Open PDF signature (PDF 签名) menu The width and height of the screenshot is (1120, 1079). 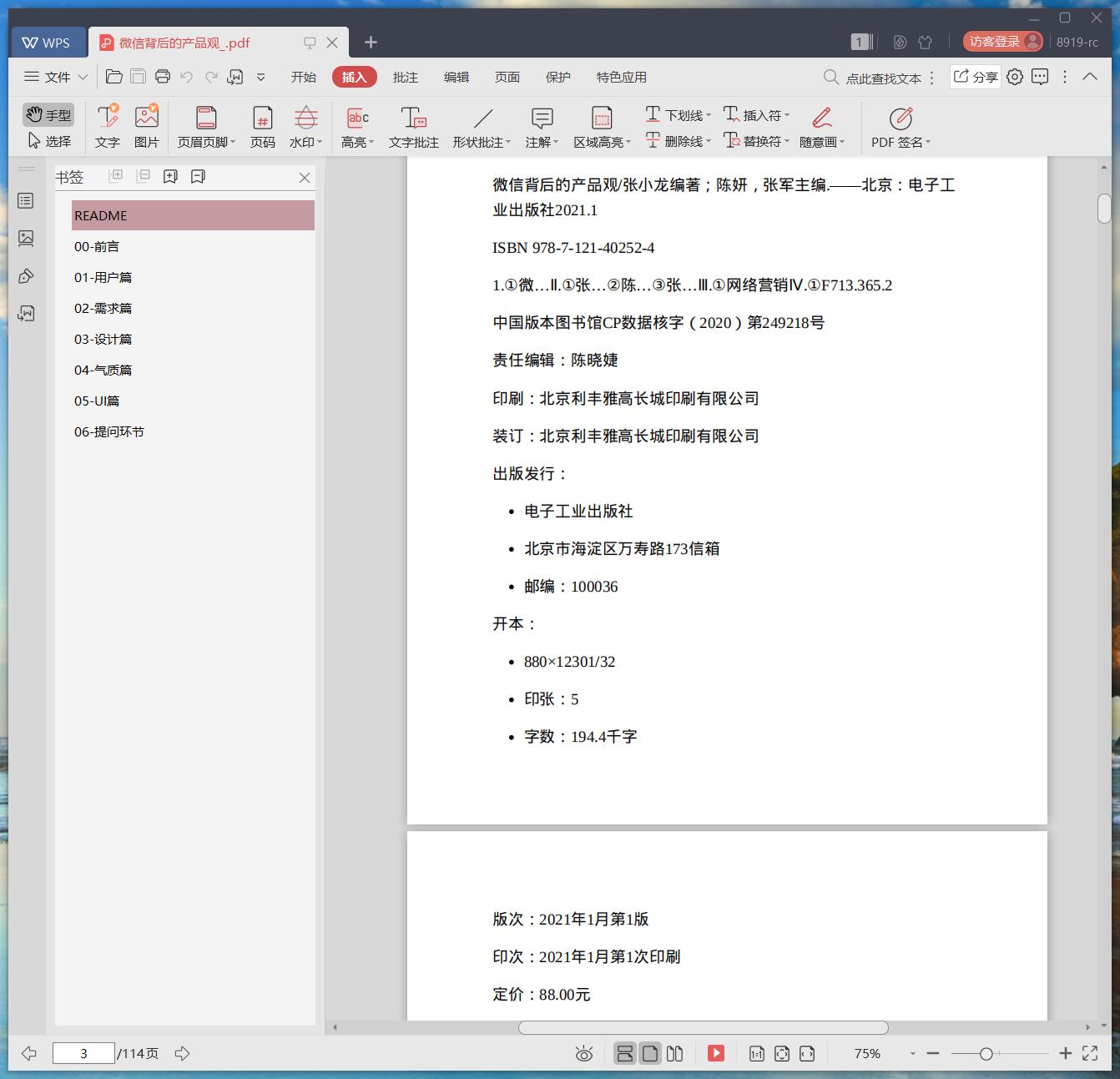[901, 127]
